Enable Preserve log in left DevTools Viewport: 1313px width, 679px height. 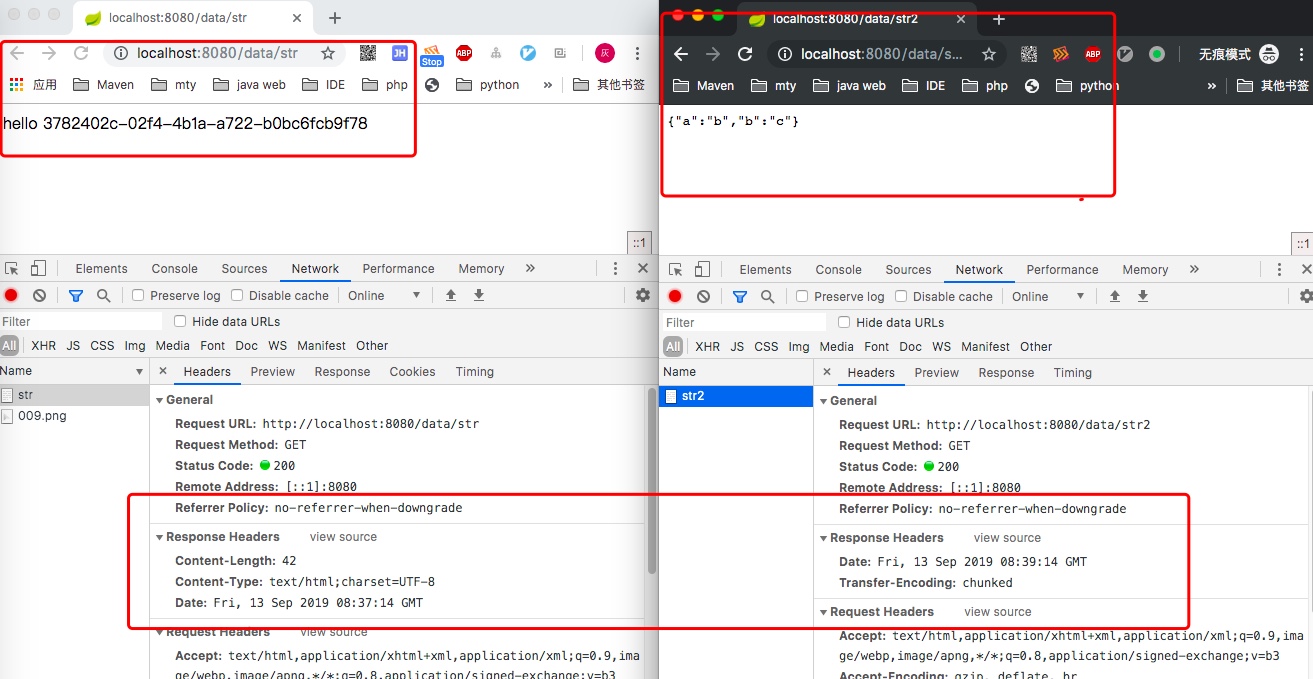pos(139,295)
